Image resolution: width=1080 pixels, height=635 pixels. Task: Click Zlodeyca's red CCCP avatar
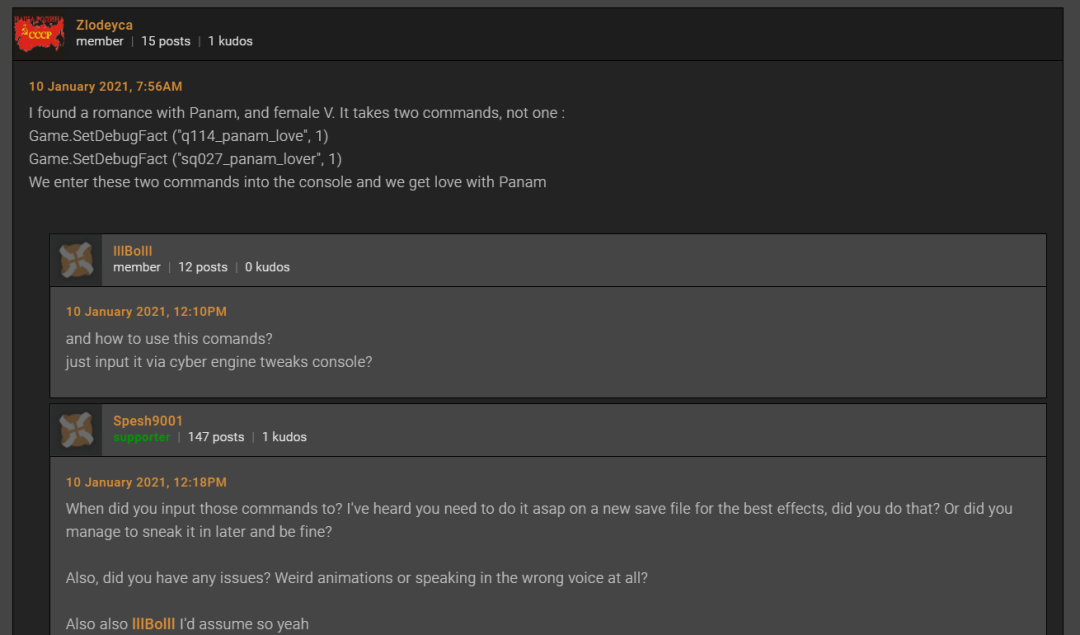(40, 33)
